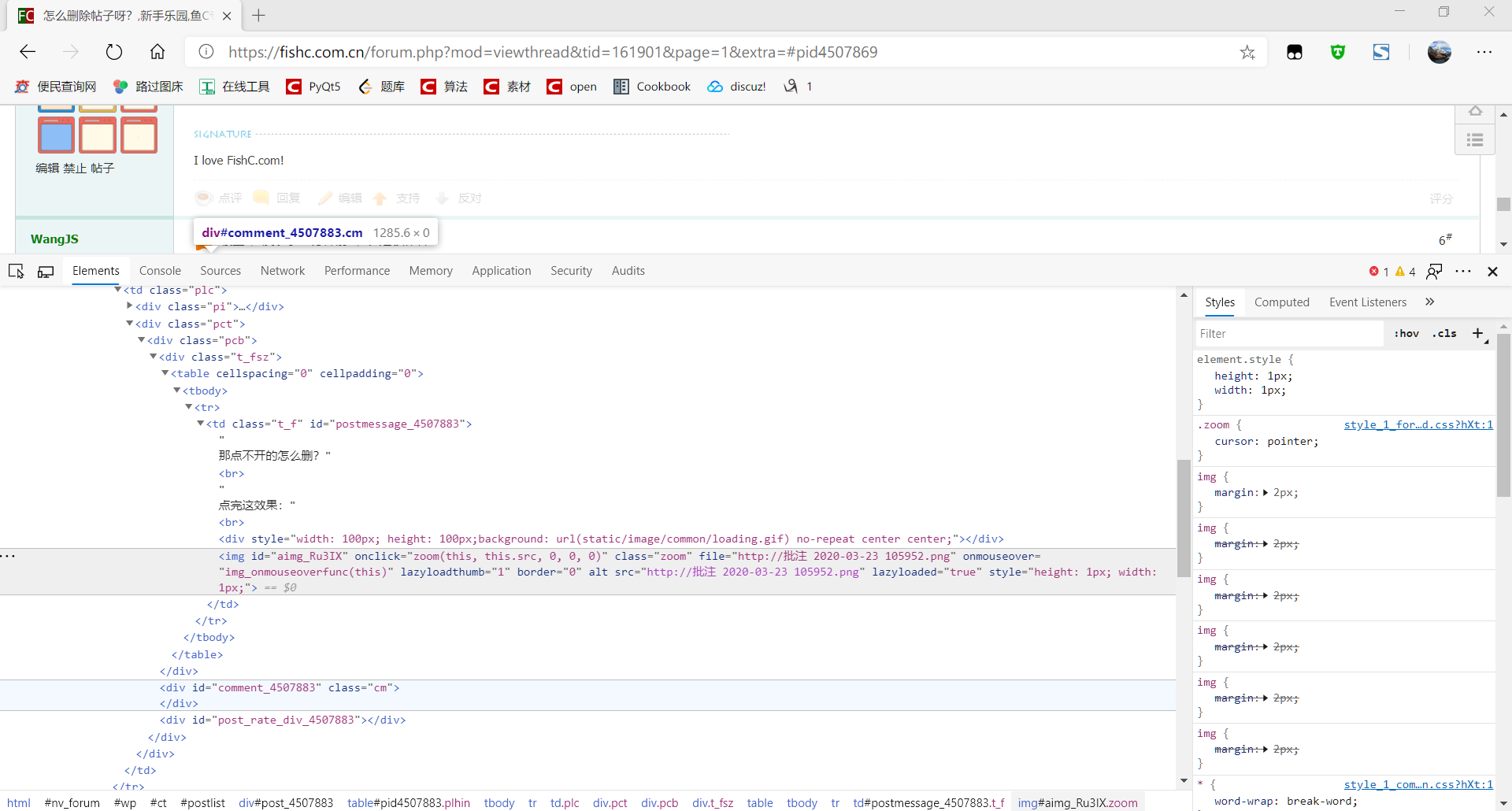Switch to the Sources tab
Viewport: 1512px width, 811px height.
220,271
